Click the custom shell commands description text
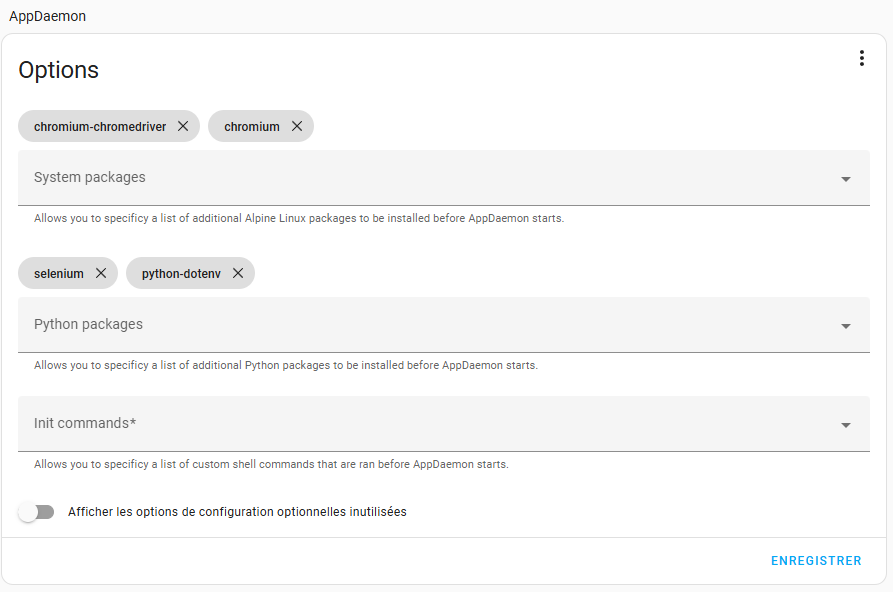893x592 pixels. 271,464
